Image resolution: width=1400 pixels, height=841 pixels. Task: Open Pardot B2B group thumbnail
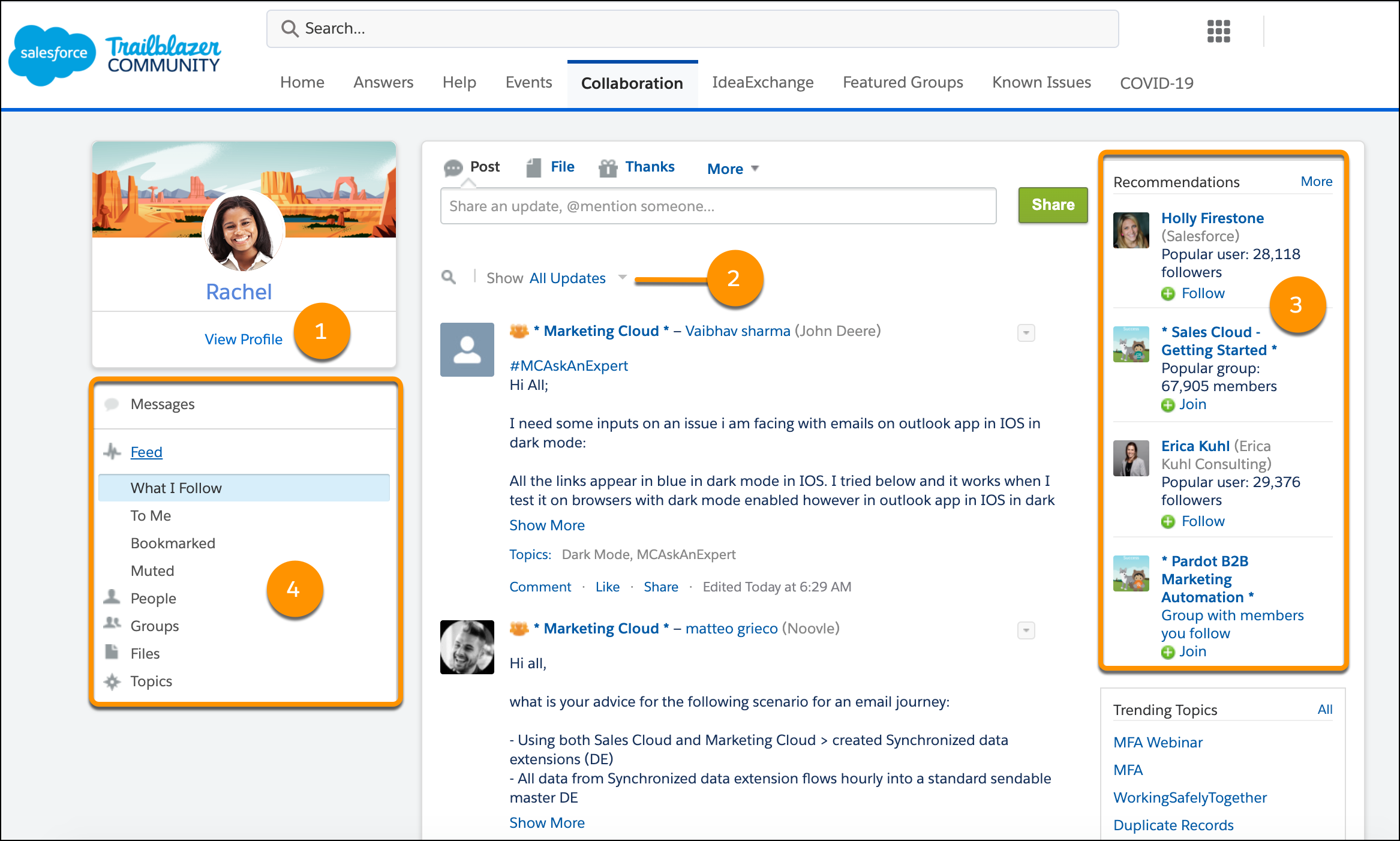click(x=1131, y=573)
